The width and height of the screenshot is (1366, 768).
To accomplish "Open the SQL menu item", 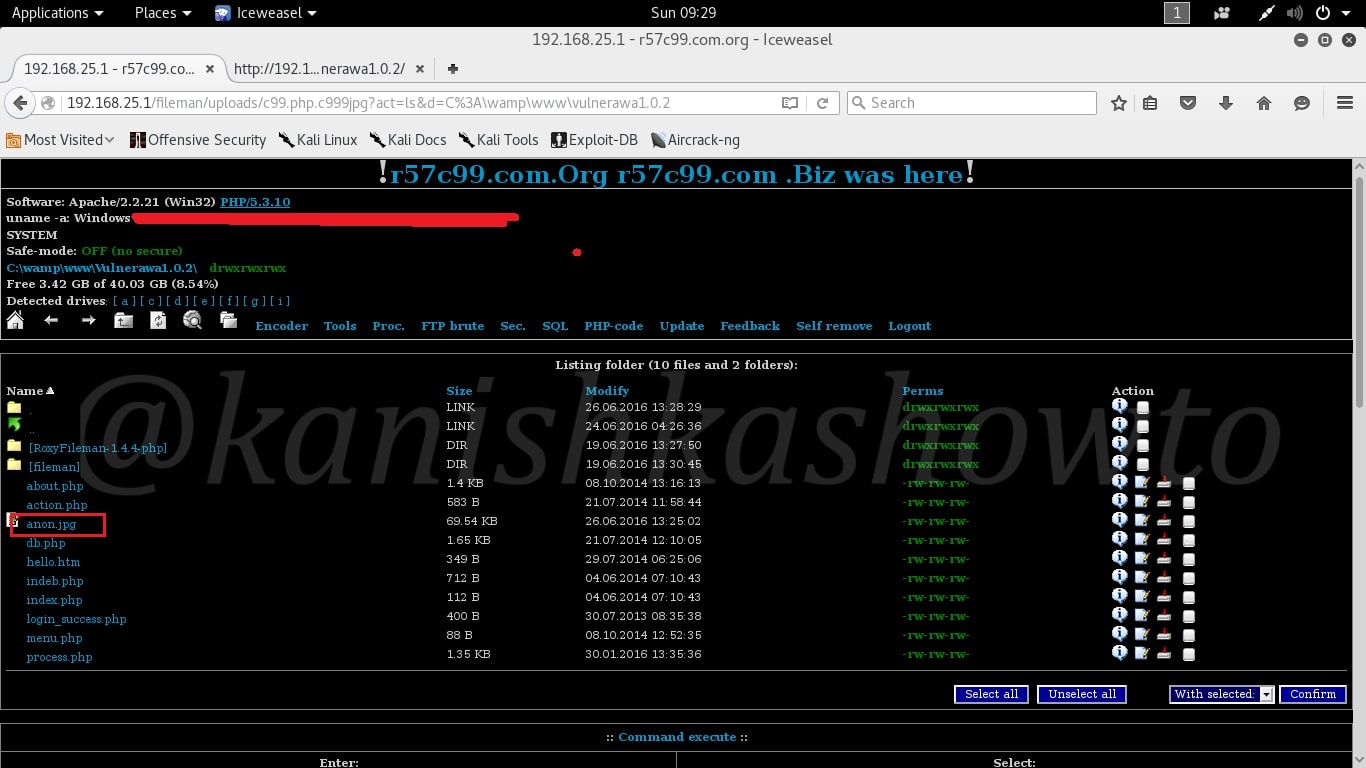I will [555, 326].
